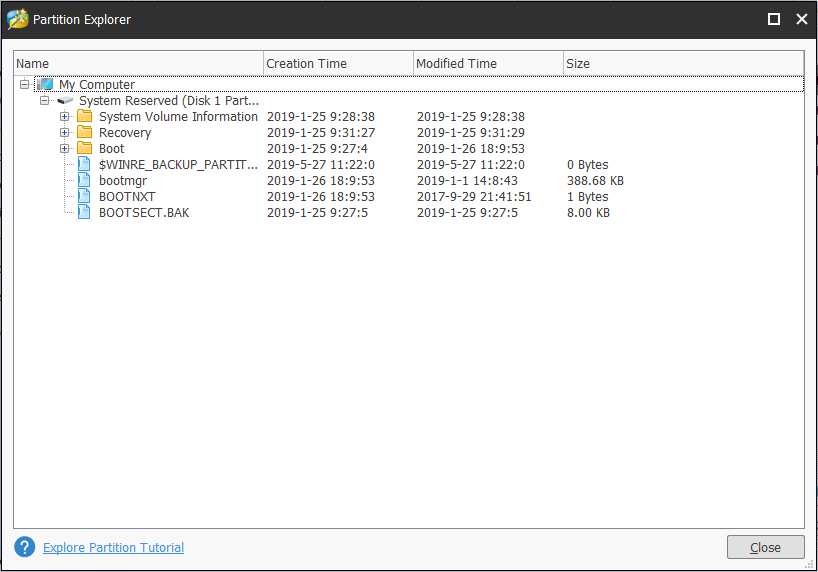This screenshot has width=818, height=572.
Task: Sort by the Creation Time column header
Action: pos(338,63)
